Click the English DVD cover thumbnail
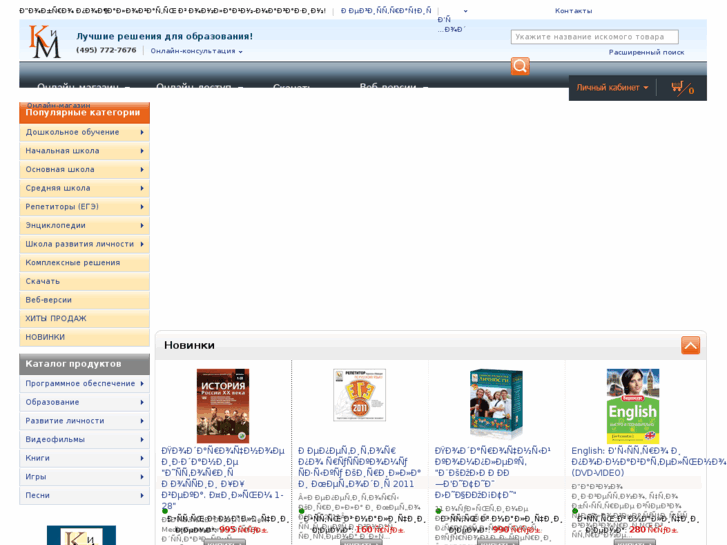This screenshot has width=727, height=545. [633, 406]
